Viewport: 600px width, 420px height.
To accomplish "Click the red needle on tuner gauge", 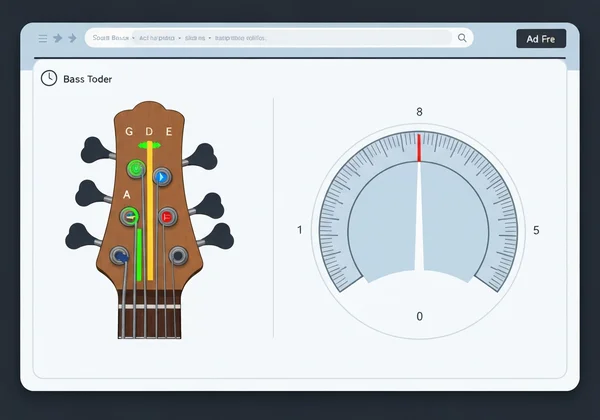I will click(419, 148).
